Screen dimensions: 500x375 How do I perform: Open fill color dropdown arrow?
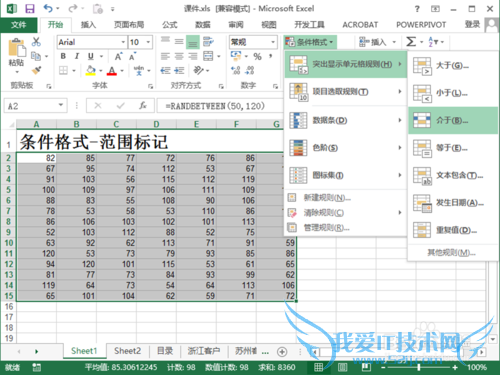pos(101,71)
